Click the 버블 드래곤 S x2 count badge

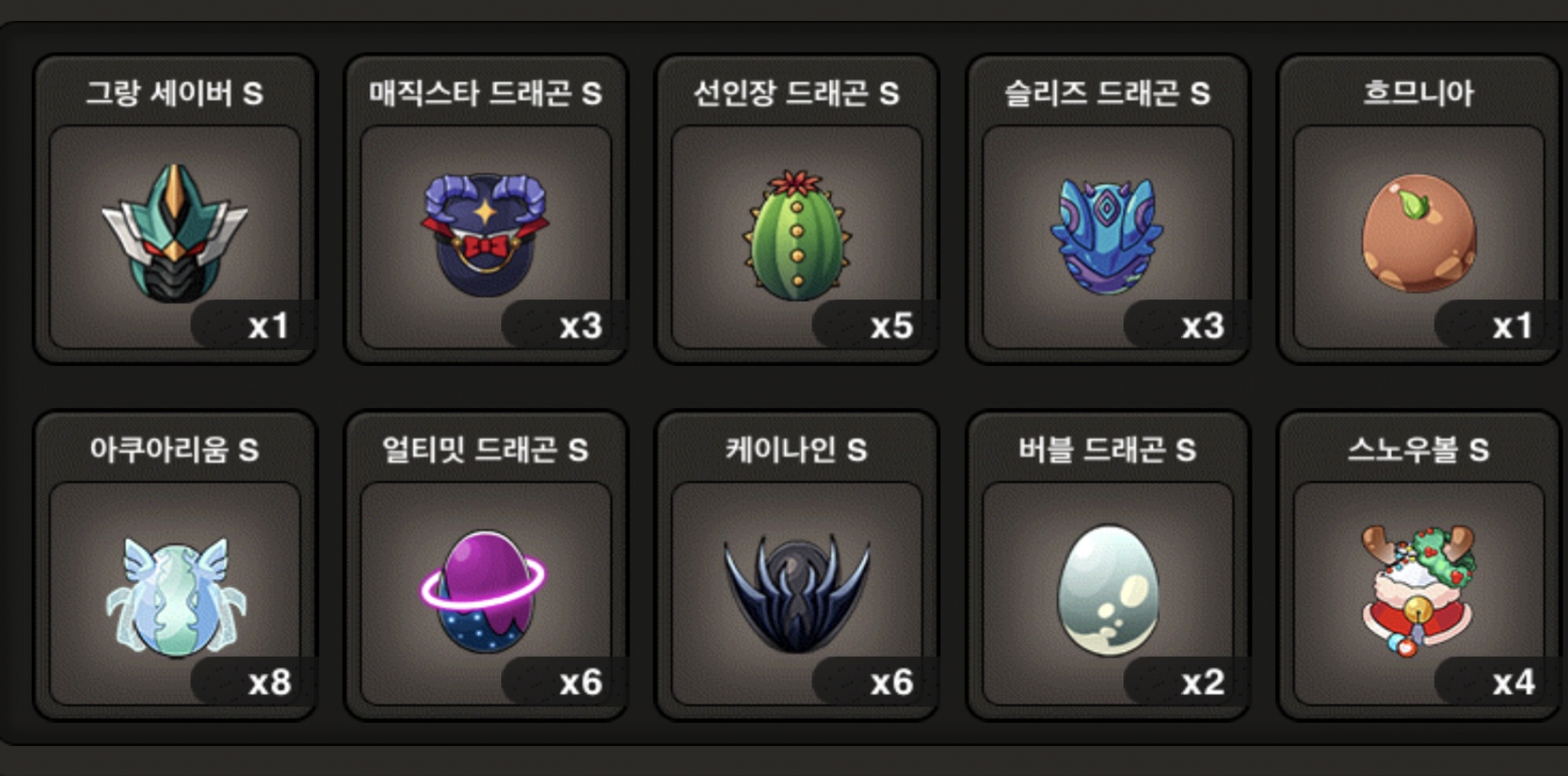1185,682
